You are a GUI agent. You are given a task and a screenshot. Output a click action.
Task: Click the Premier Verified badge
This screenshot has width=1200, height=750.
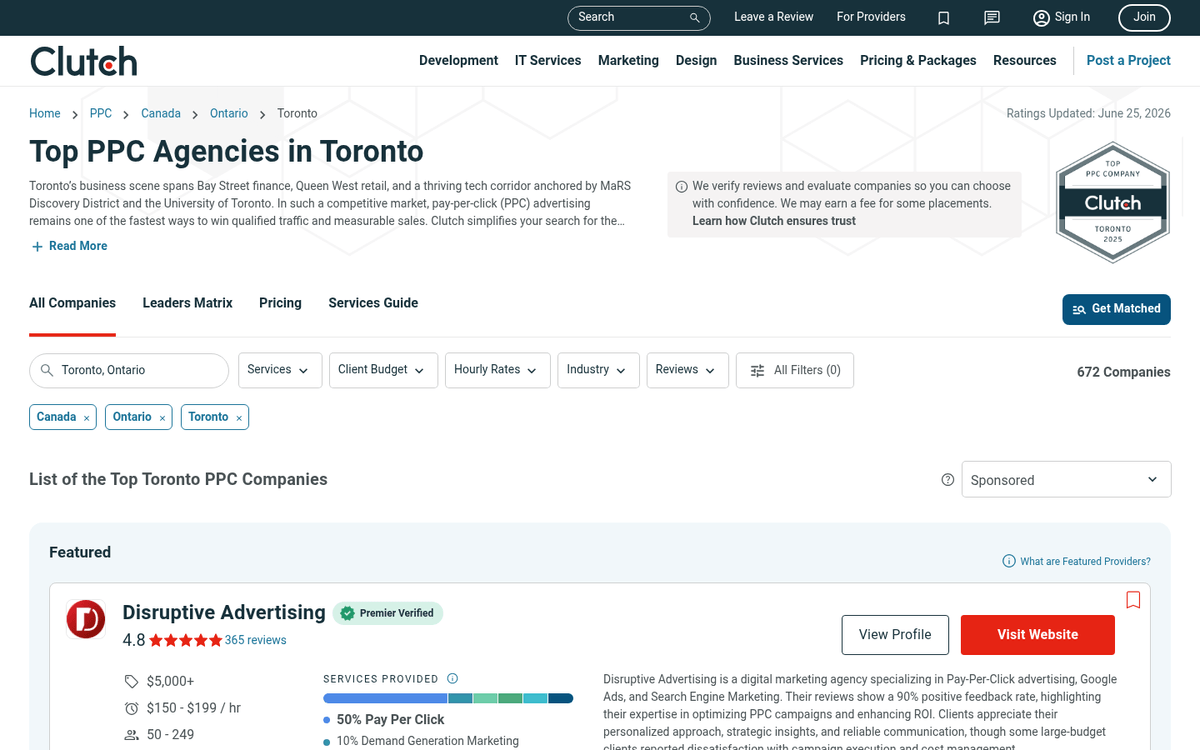[x=388, y=613]
